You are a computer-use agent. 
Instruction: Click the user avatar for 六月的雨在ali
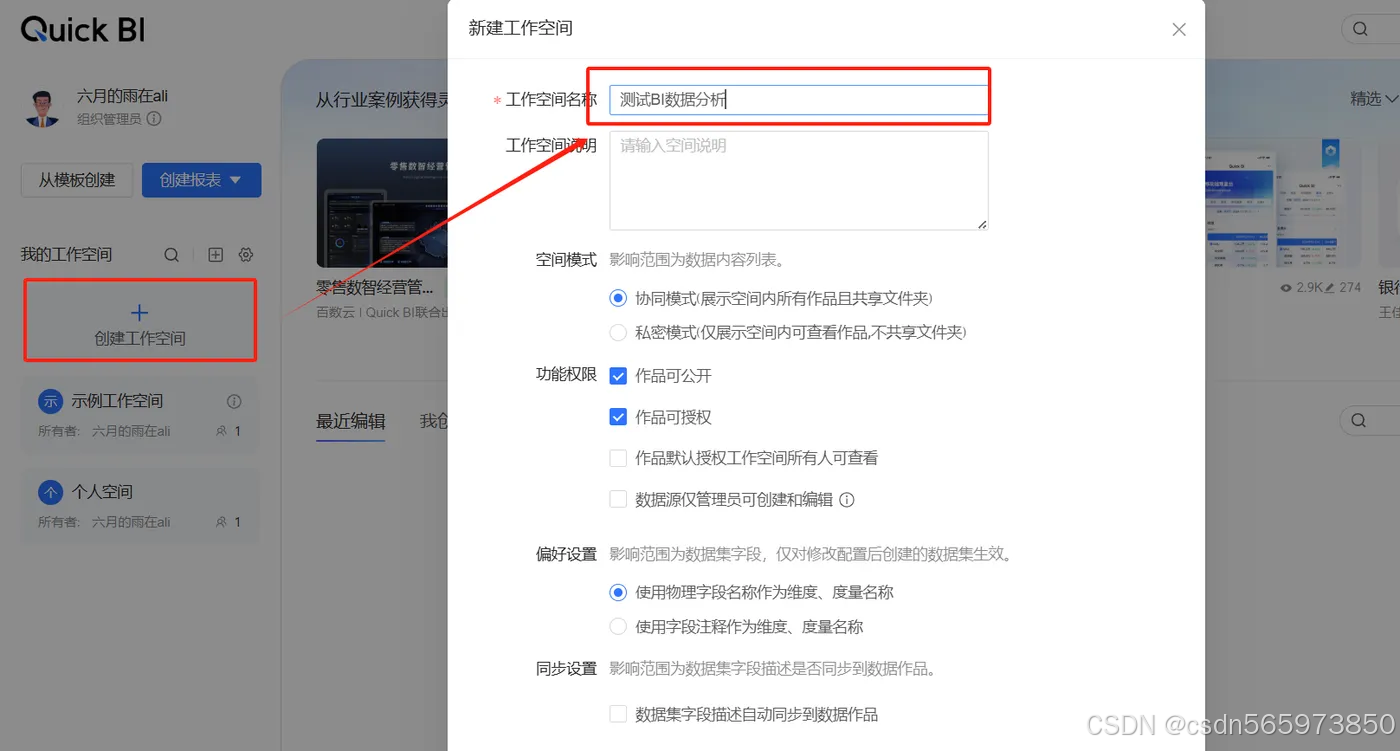(x=42, y=107)
